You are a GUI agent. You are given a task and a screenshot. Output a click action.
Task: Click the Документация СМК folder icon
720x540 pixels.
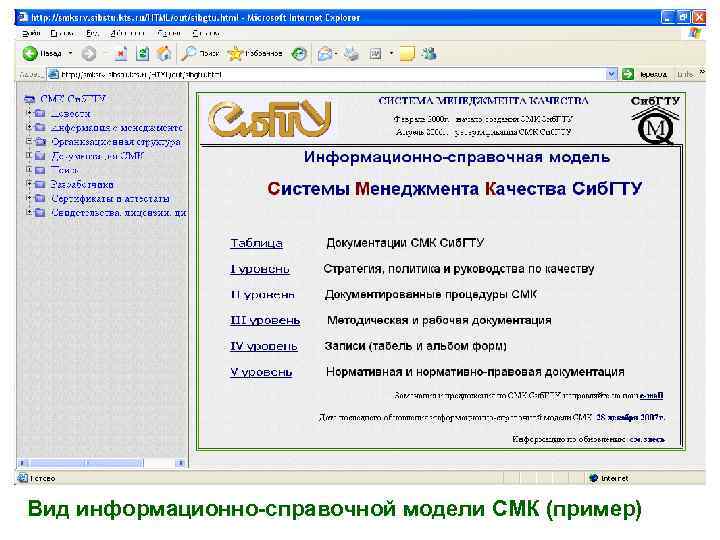pyautogui.click(x=40, y=156)
